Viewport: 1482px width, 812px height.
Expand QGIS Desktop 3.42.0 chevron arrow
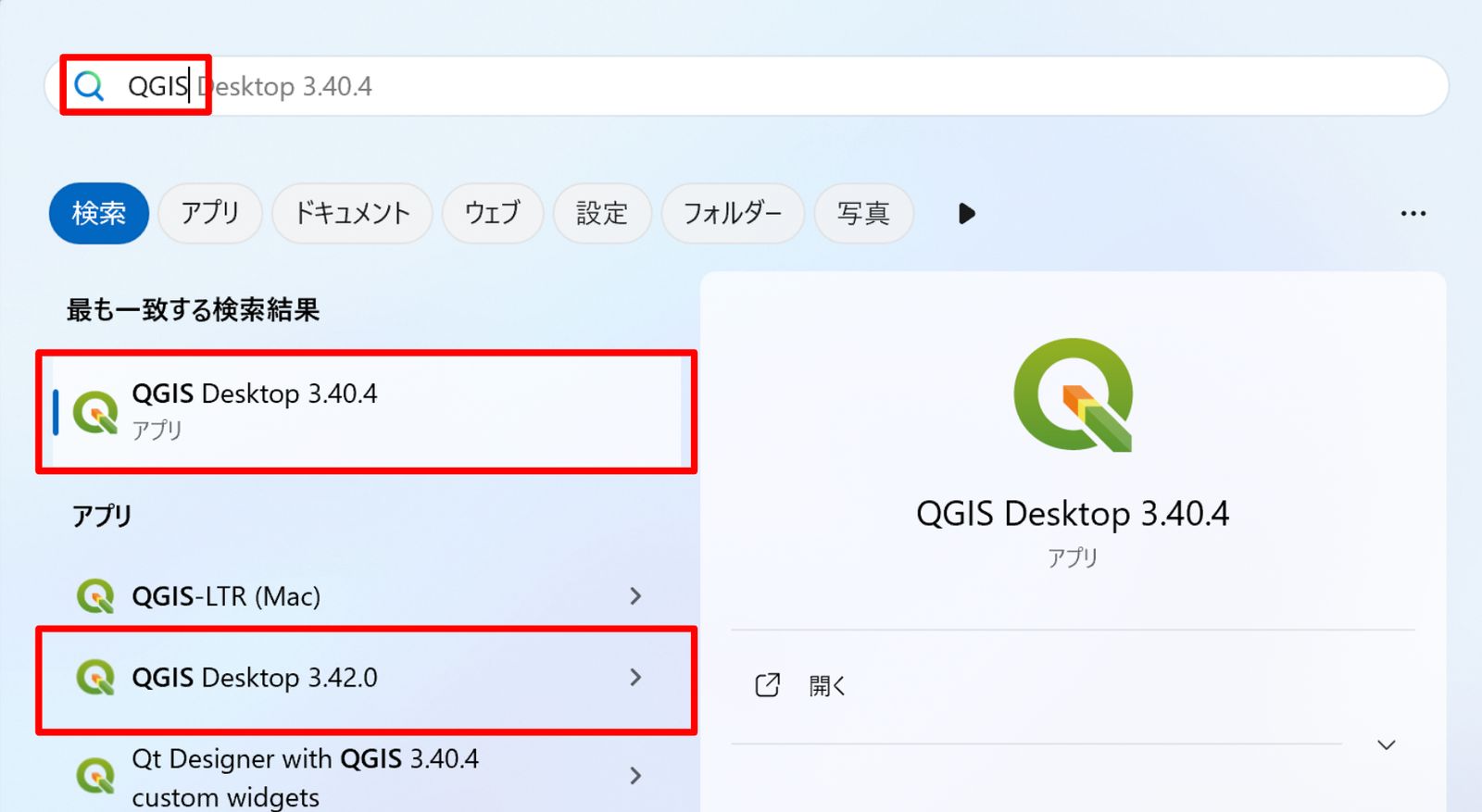click(635, 678)
